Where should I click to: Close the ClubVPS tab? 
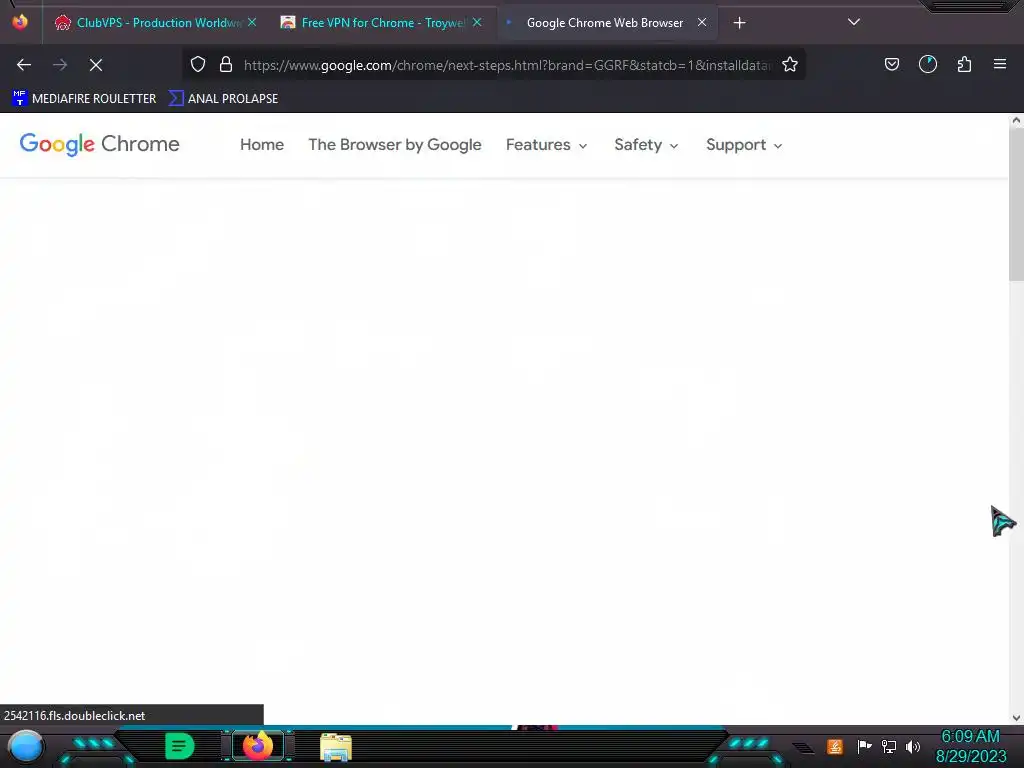pyautogui.click(x=252, y=22)
